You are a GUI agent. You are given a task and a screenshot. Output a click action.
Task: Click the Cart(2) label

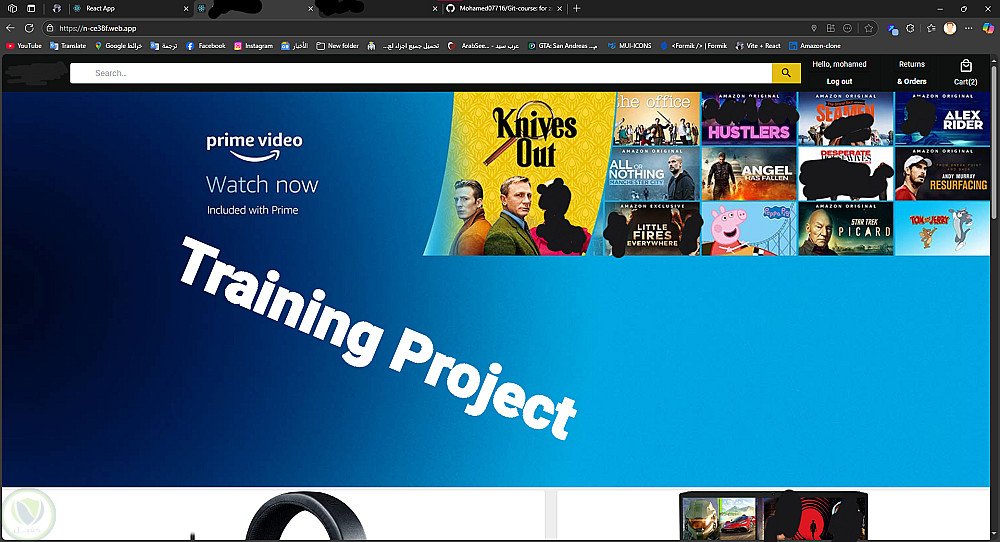point(965,82)
